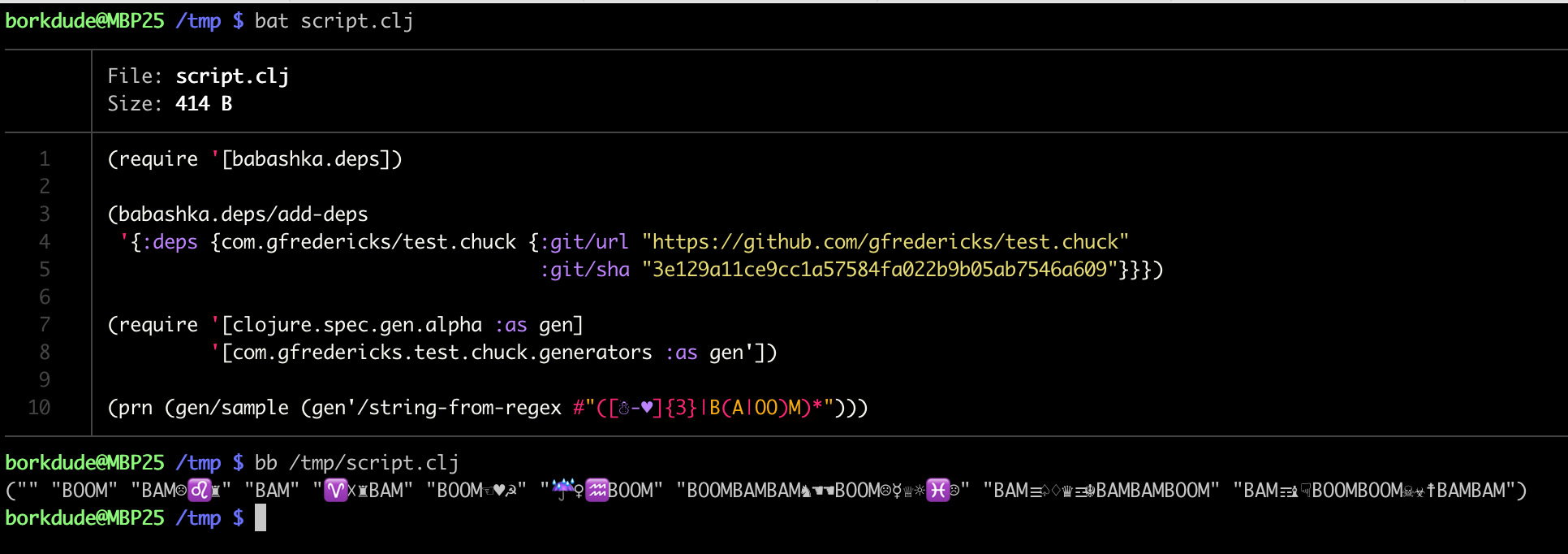The height and width of the screenshot is (554, 1568).
Task: Click the umbrella with raindrops emoji
Action: [x=562, y=490]
